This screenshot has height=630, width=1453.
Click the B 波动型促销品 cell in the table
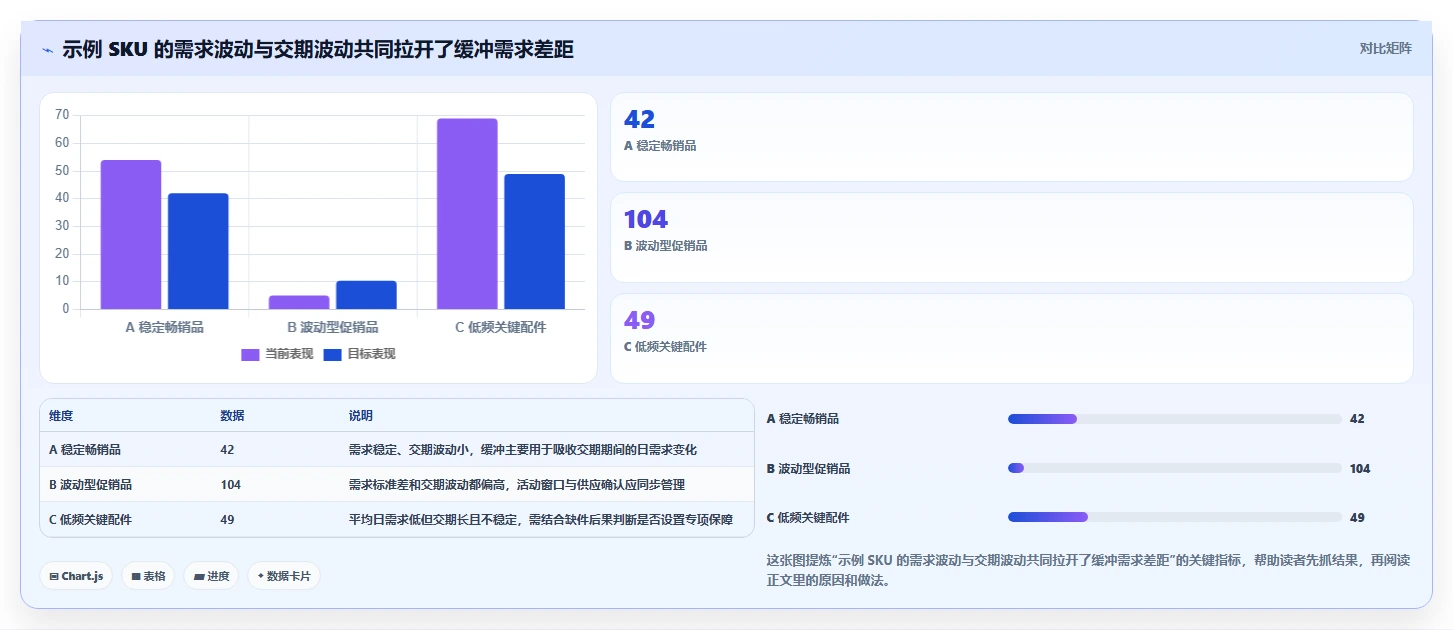point(90,485)
